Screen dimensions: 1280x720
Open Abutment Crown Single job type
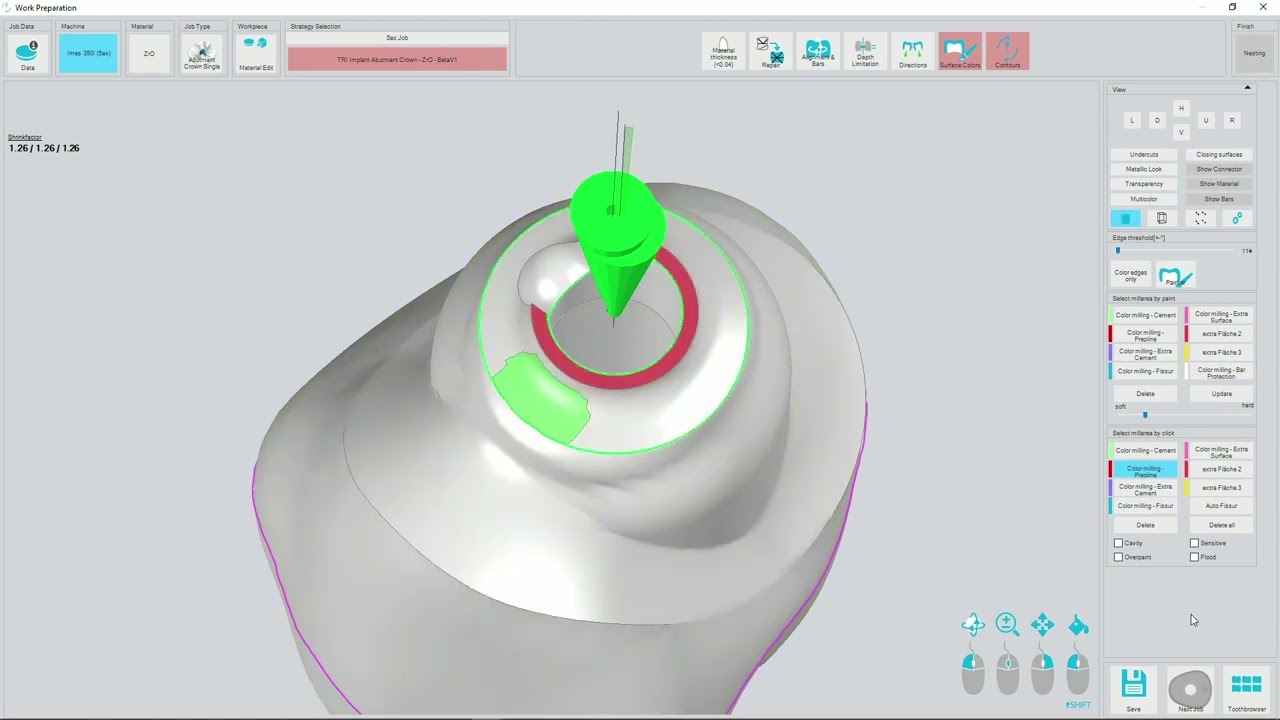click(x=202, y=53)
